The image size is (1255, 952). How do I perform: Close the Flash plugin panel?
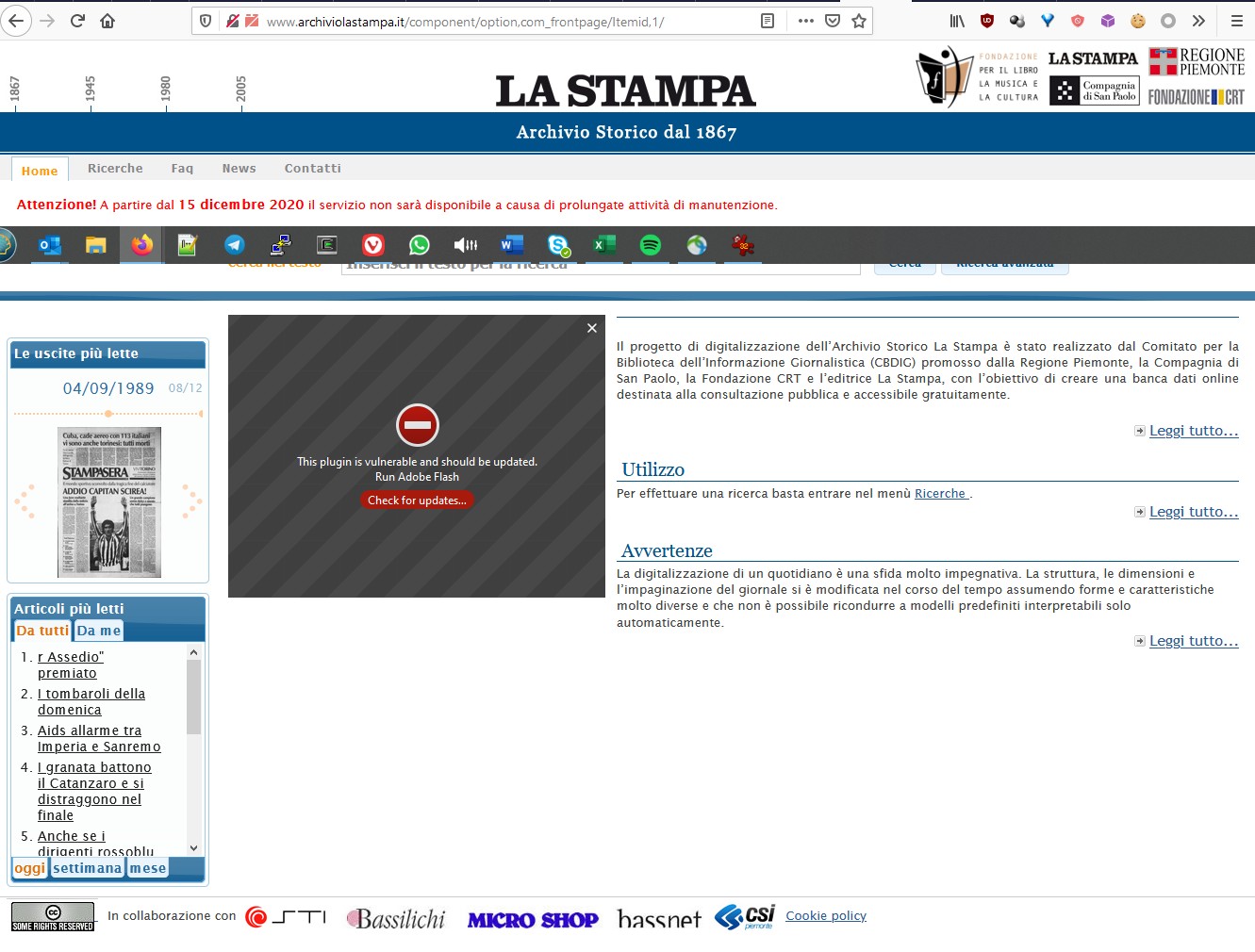pos(592,328)
